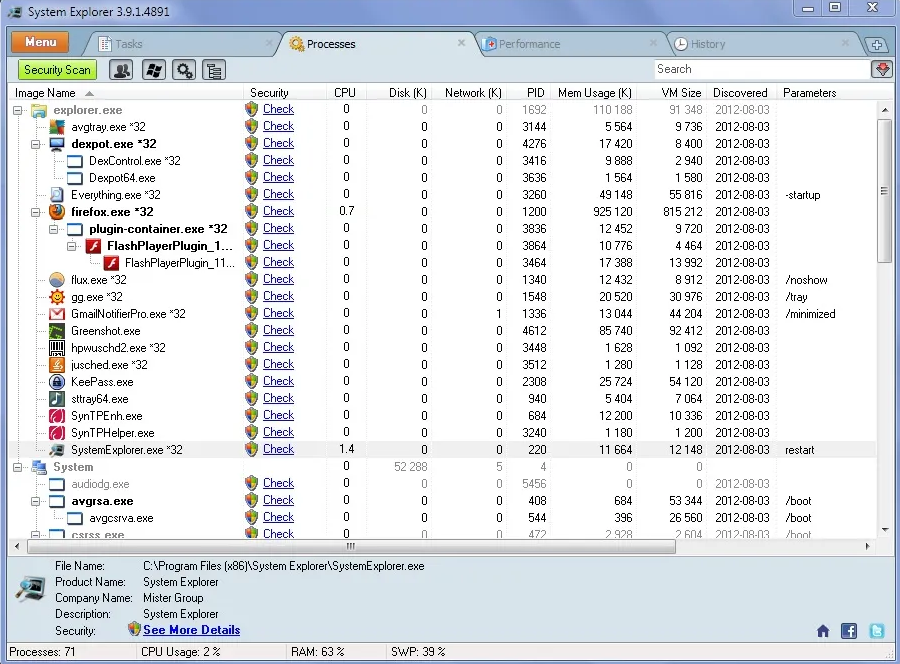Open the gear settings toolbar icon

coord(184,70)
